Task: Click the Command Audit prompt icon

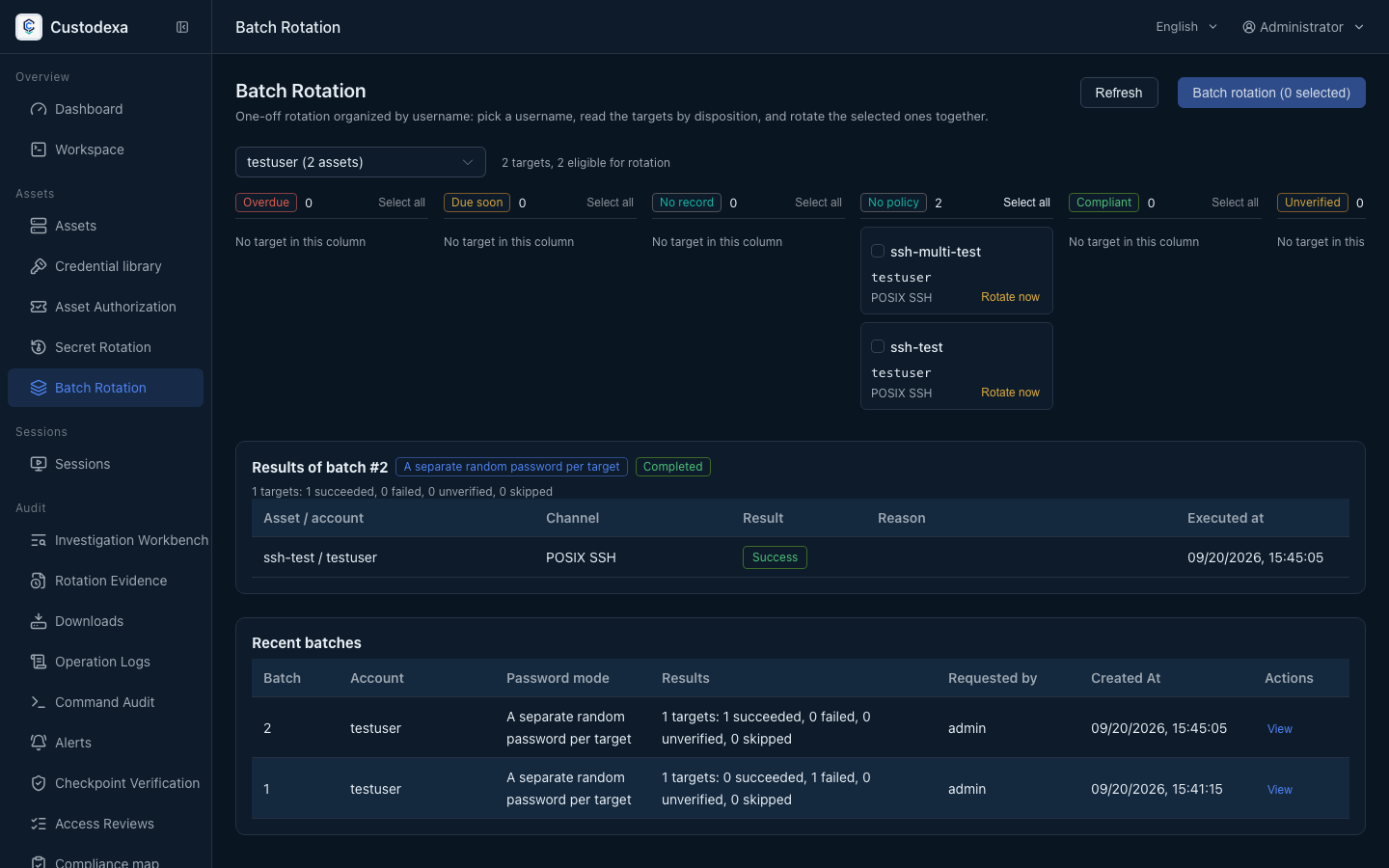Action: point(39,702)
